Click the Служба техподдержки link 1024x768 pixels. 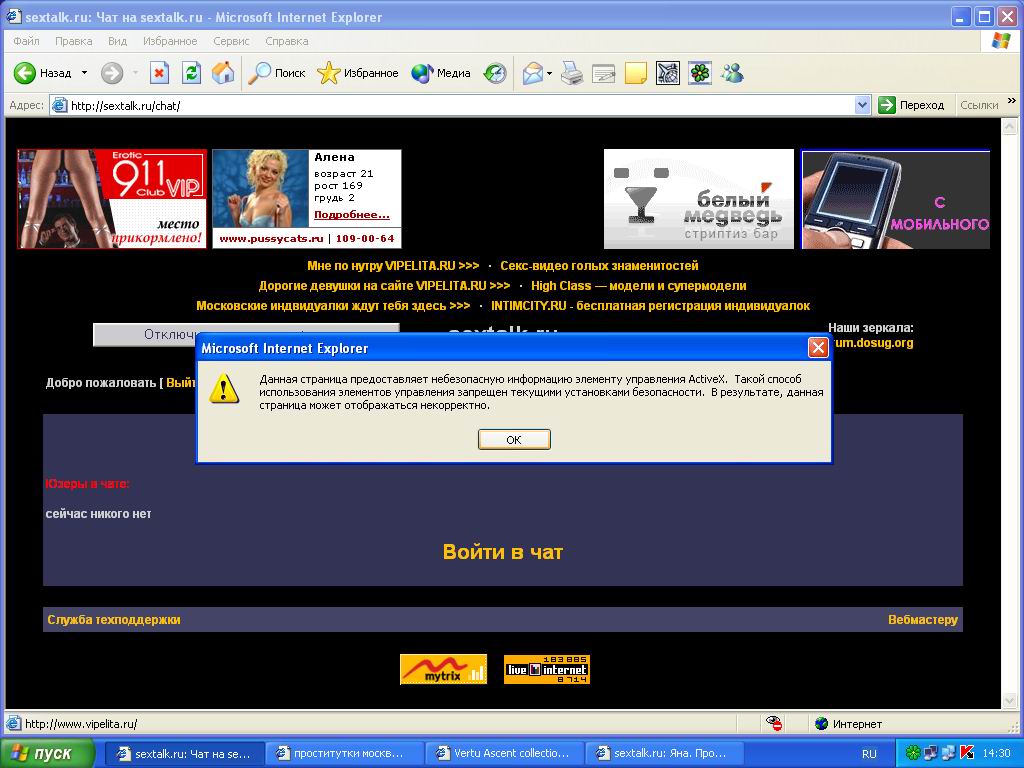tap(114, 620)
